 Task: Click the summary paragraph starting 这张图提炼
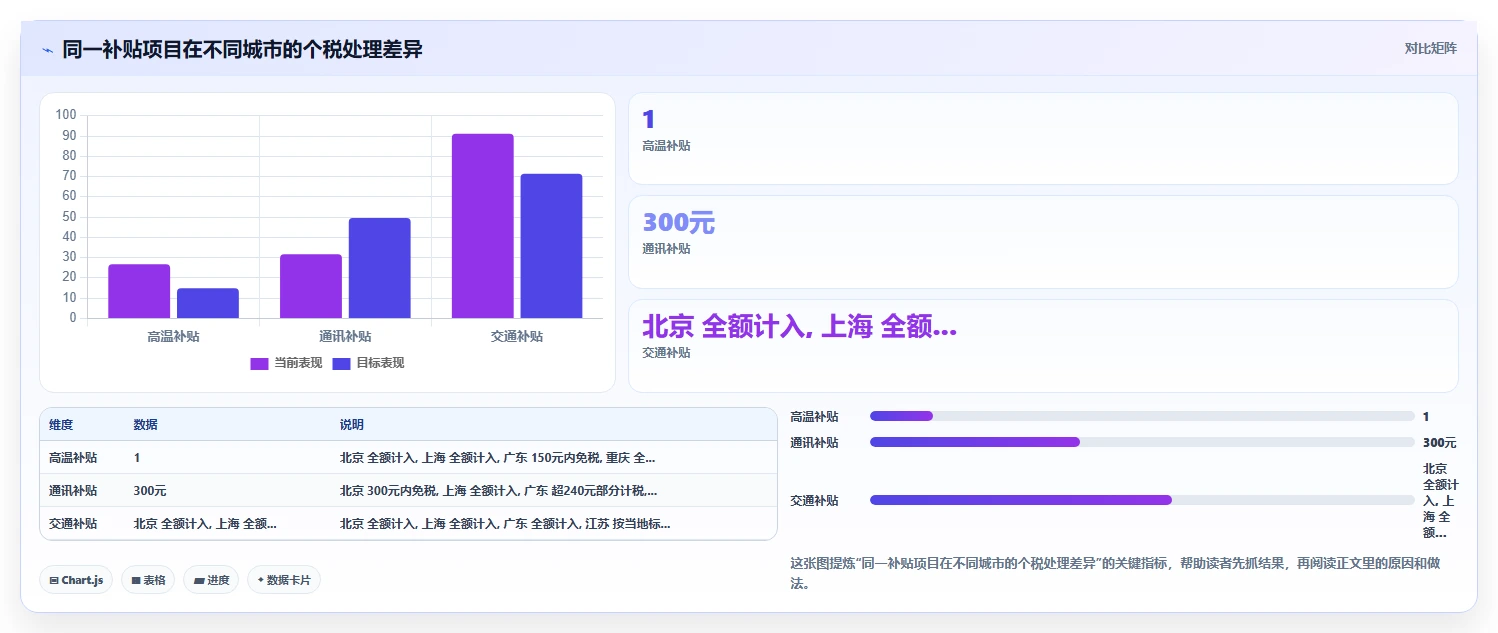pos(1115,573)
